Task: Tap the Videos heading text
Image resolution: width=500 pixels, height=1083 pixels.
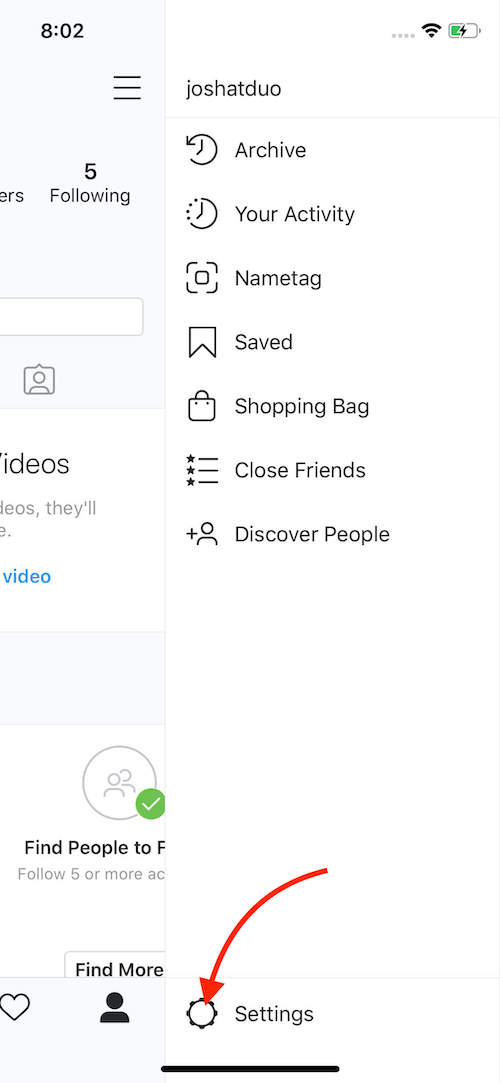Action: 33,464
